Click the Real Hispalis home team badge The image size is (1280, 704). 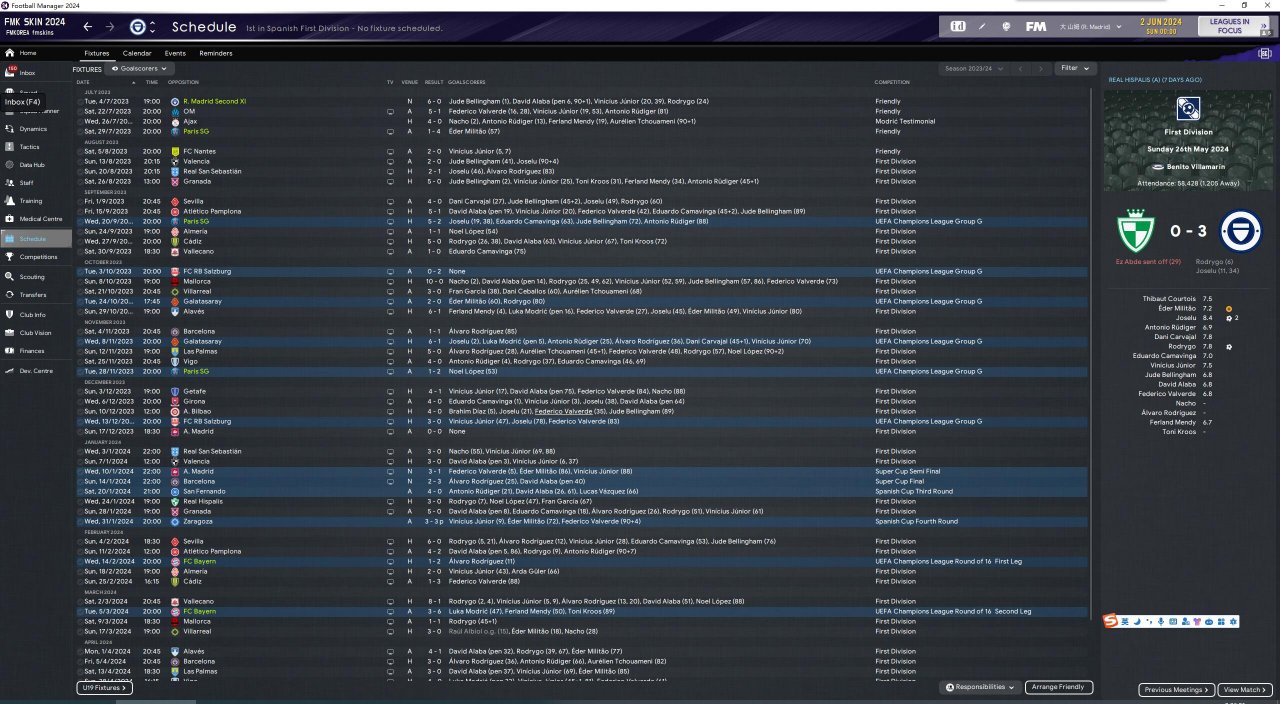pos(1135,231)
